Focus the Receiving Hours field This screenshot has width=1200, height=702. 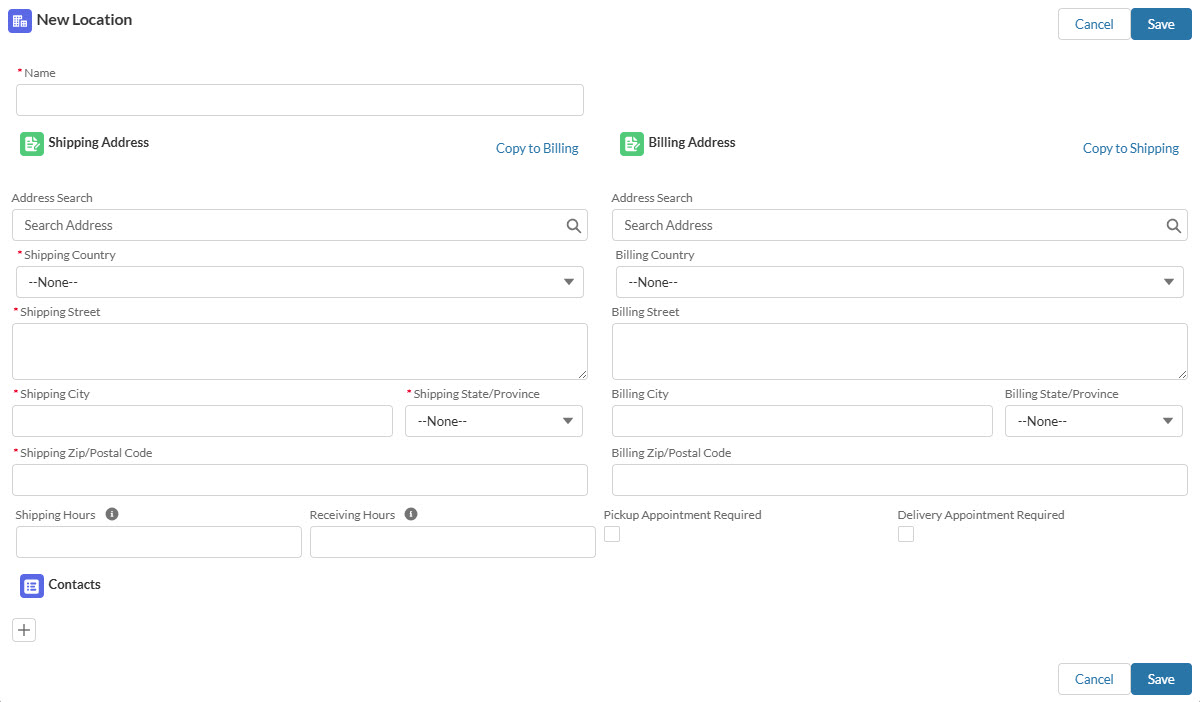coord(453,542)
